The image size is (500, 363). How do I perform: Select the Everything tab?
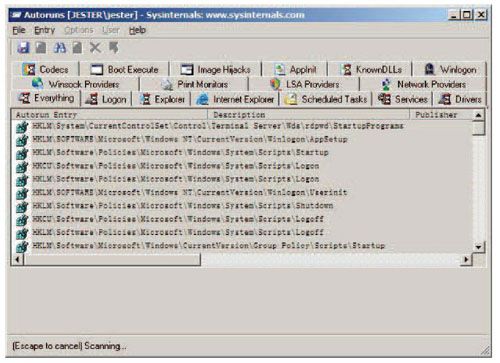(x=46, y=98)
